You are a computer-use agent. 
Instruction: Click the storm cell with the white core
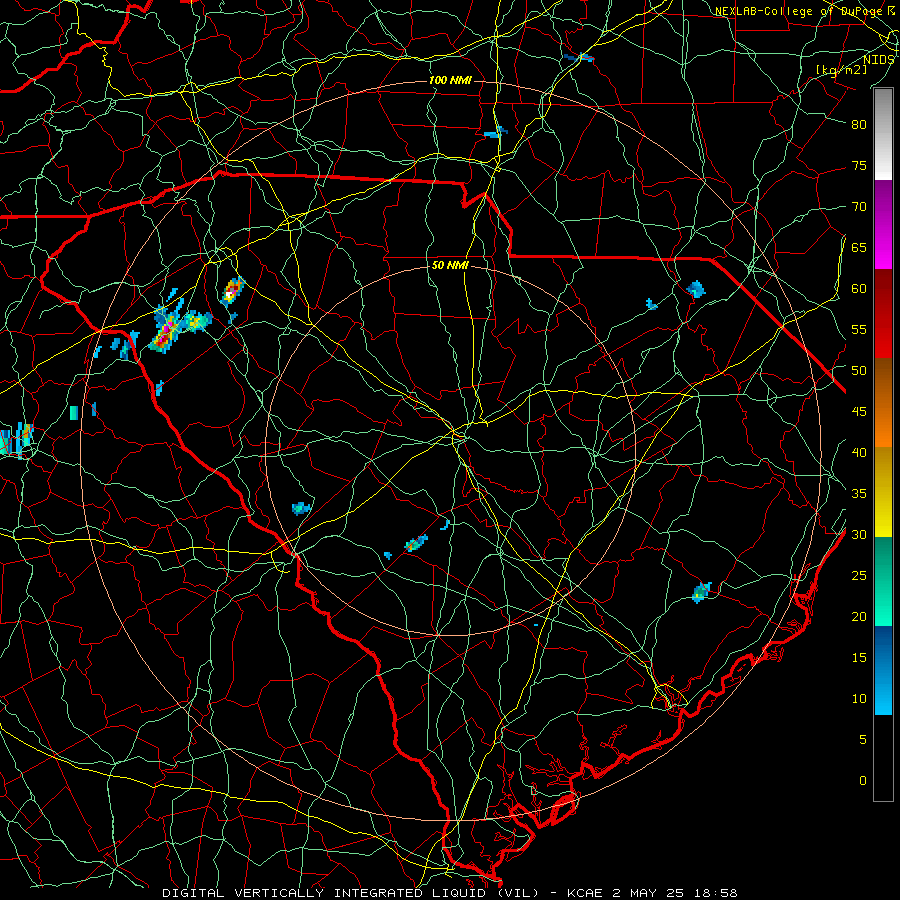[232, 292]
